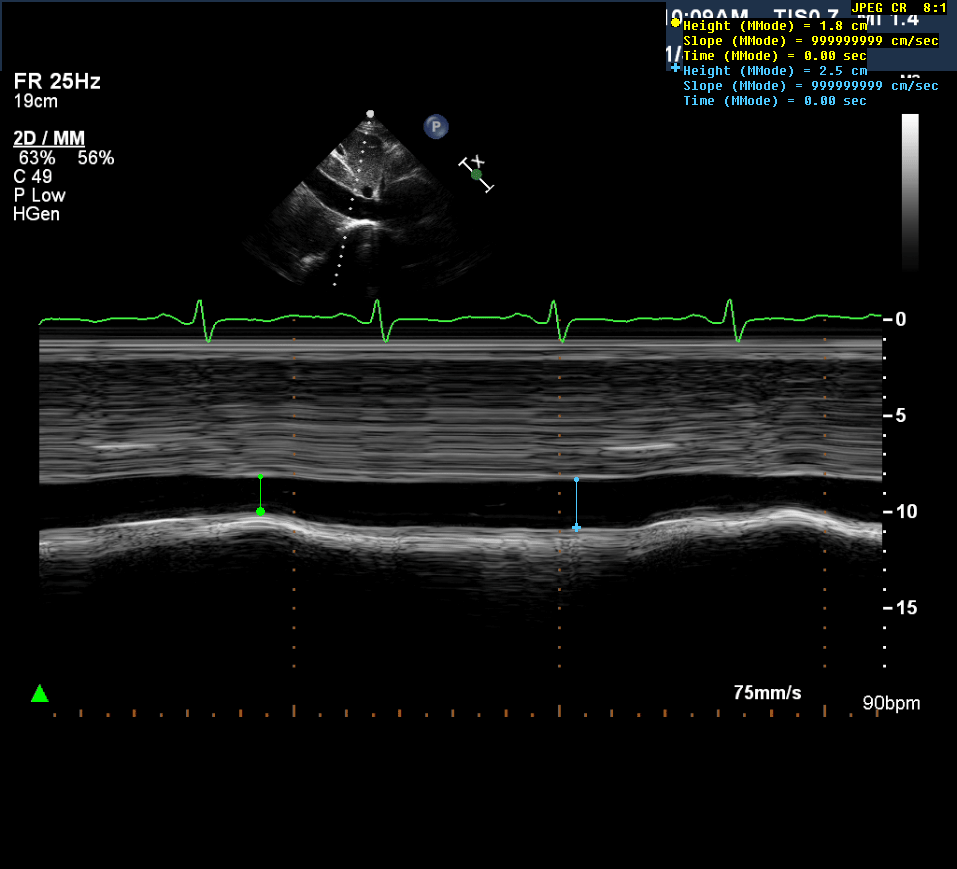Screen dimensions: 957x869
Task: Click the grayscale bar on the right
Action: 910,190
